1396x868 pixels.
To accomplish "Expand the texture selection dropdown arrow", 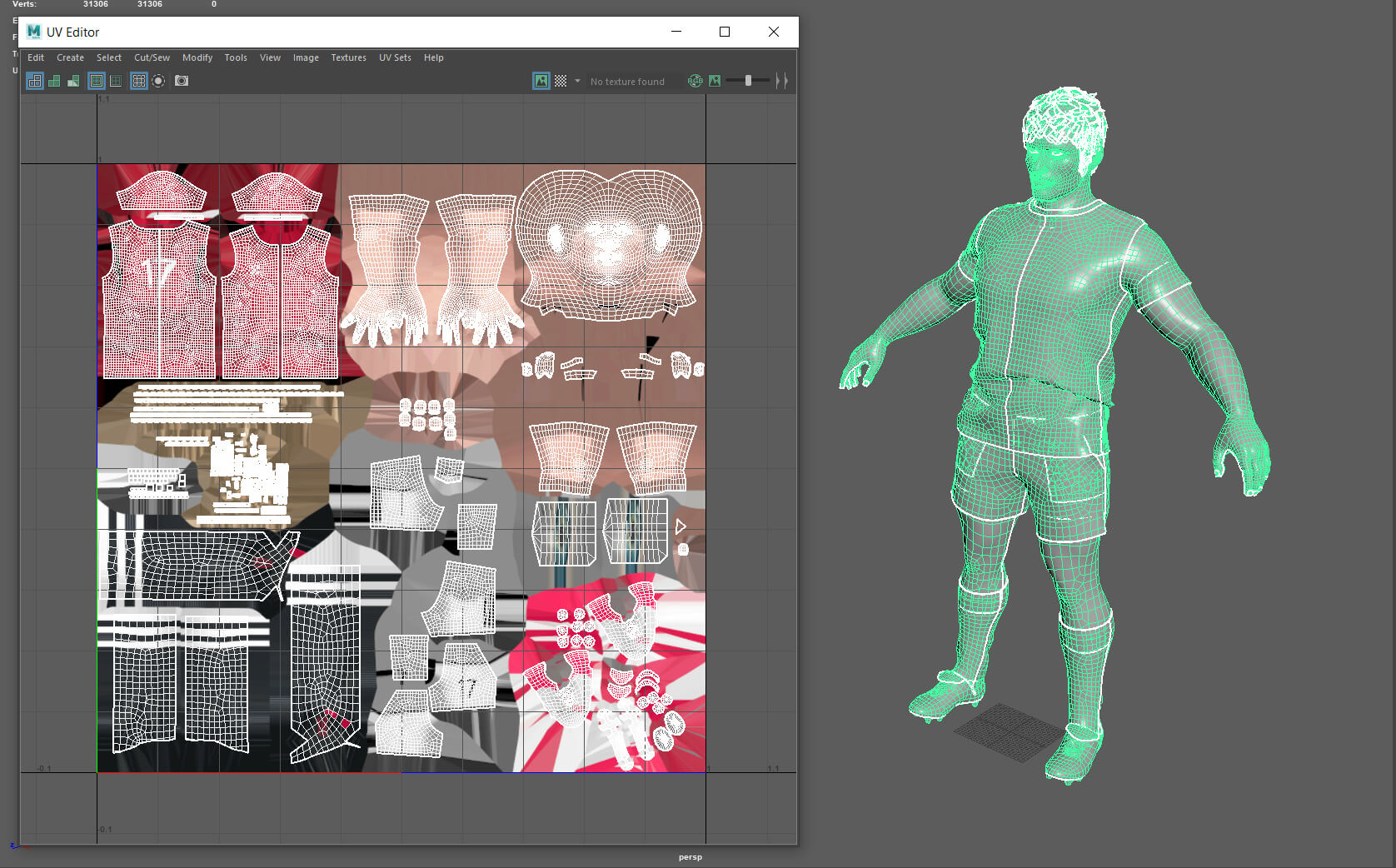I will (x=577, y=81).
